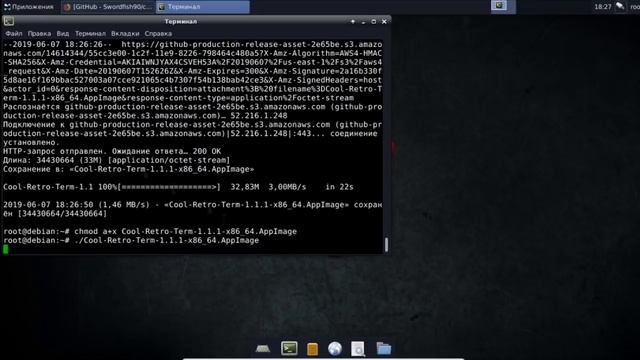Open the Справка menu
Screen dimensions: 640x360
tap(158, 33)
